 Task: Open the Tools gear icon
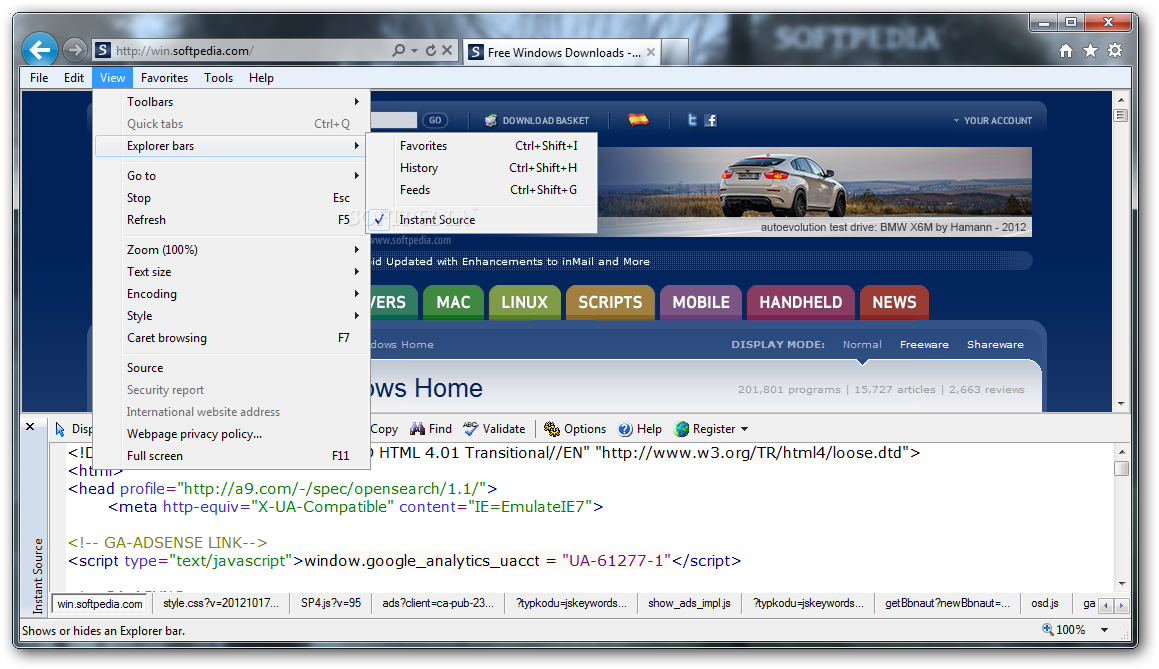pos(1115,50)
